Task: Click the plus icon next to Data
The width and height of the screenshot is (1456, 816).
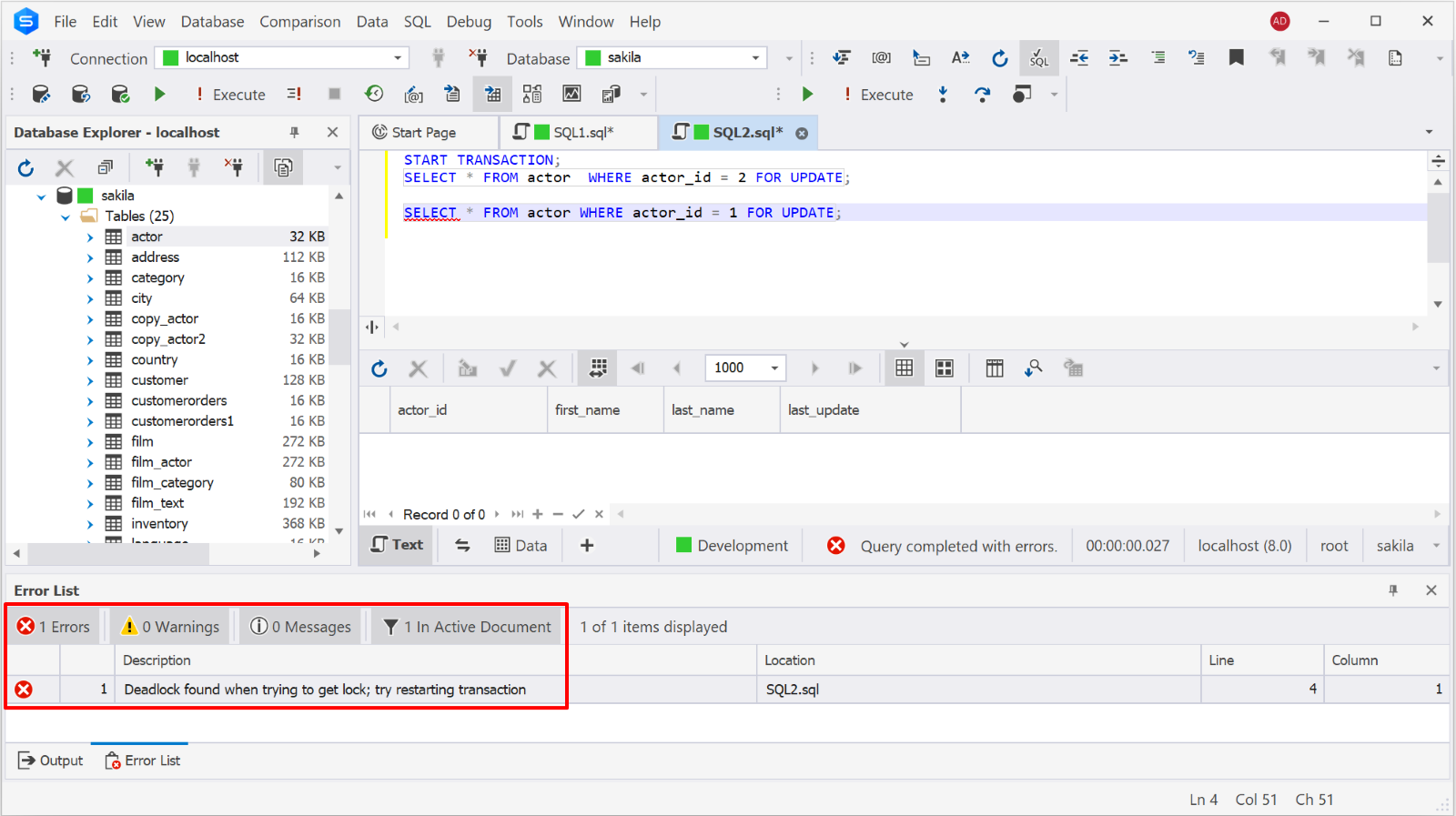Action: 587,546
